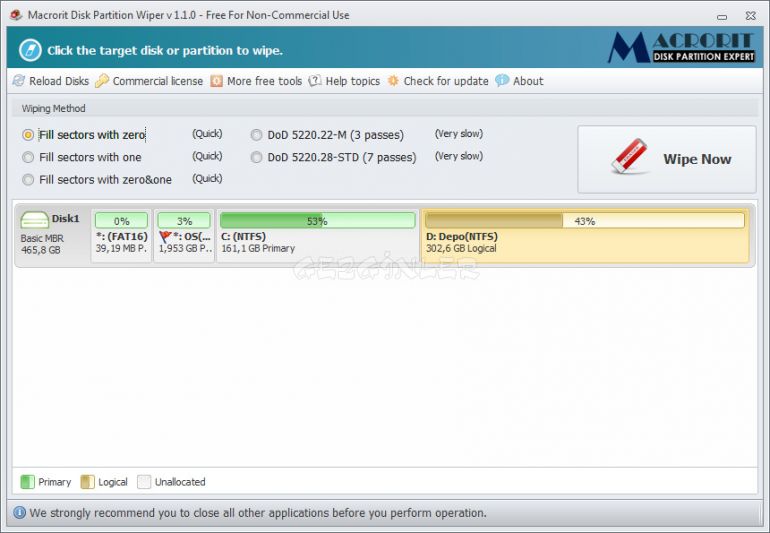Click the status bar recommendation message

tap(258, 513)
